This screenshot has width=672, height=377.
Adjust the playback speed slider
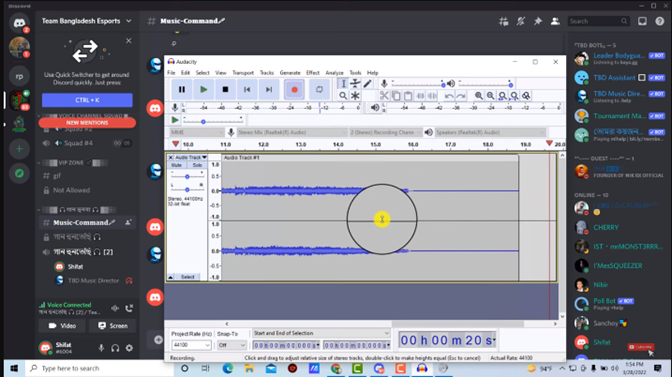(213, 121)
